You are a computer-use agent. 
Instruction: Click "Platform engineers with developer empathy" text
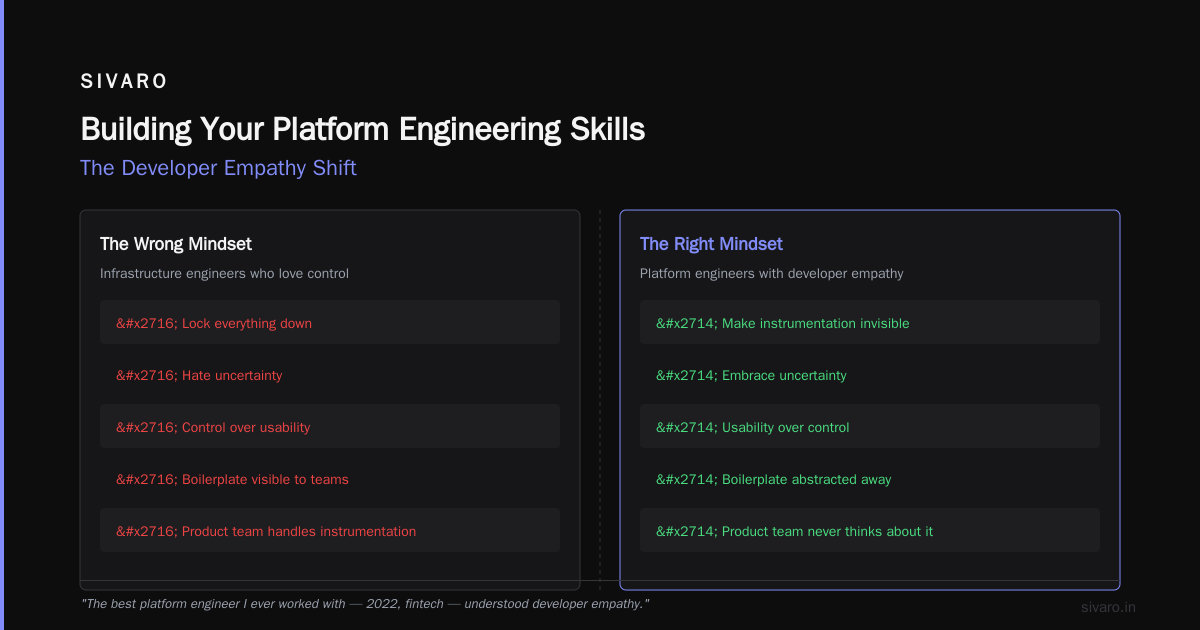(x=771, y=273)
